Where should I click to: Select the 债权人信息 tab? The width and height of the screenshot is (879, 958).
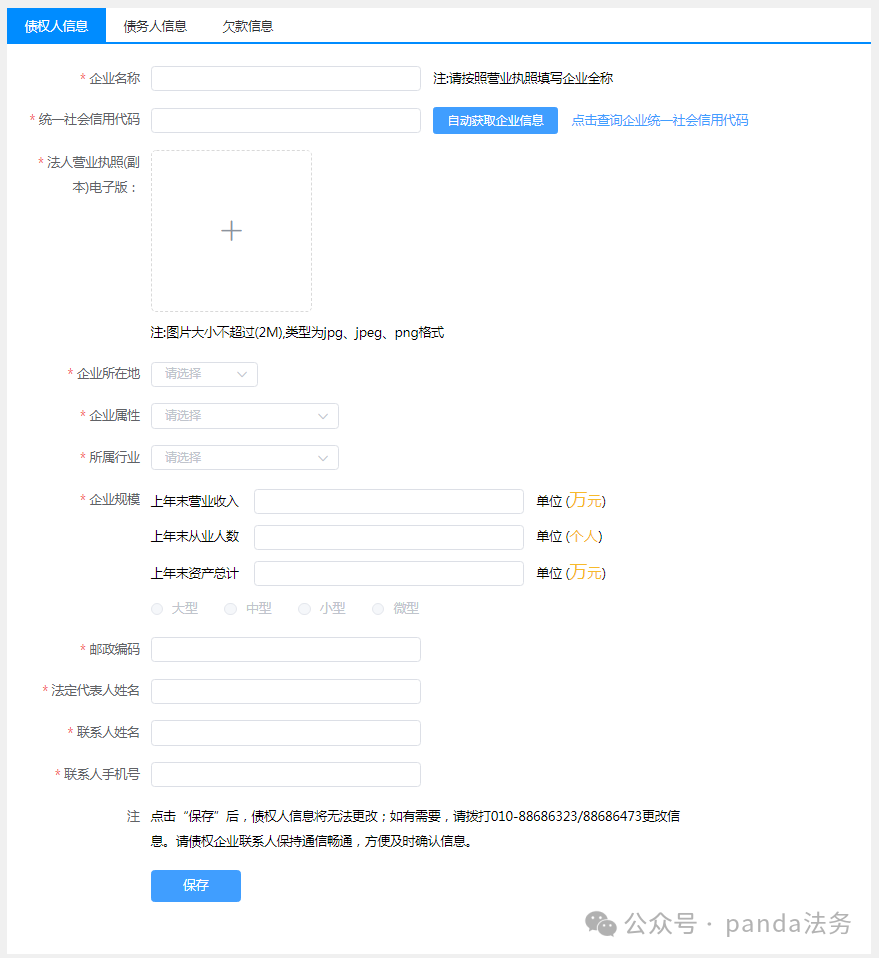point(56,26)
